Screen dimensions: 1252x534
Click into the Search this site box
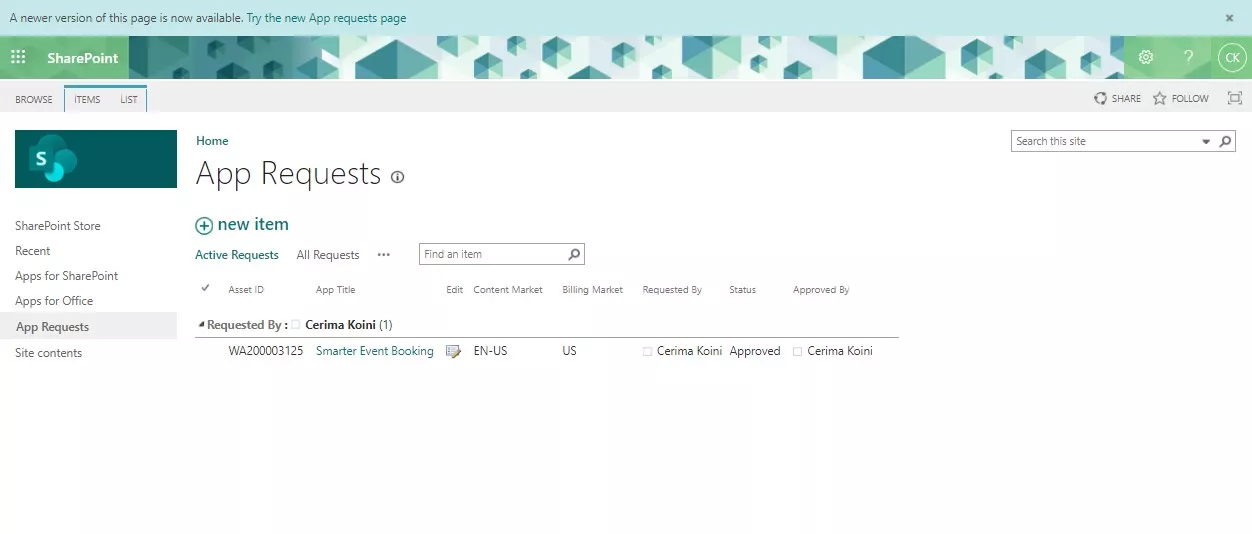point(1105,142)
